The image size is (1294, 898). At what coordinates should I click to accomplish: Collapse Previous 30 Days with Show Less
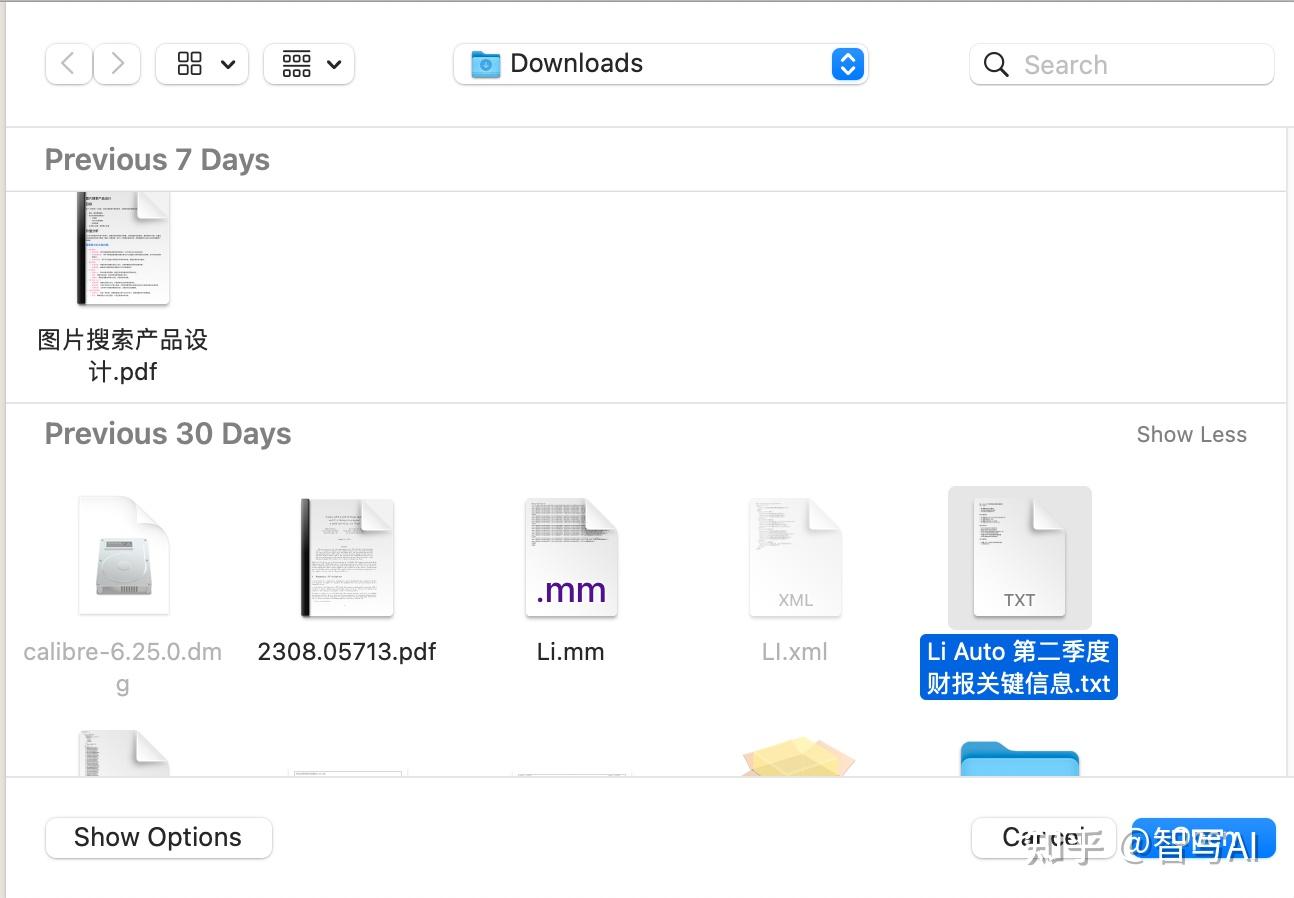tap(1191, 434)
